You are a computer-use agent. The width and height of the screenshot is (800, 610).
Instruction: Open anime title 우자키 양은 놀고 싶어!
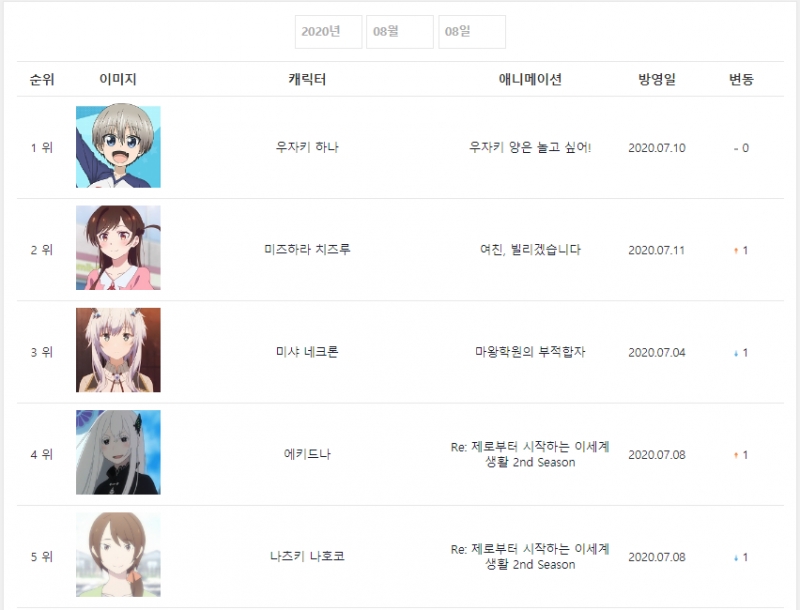coord(530,147)
